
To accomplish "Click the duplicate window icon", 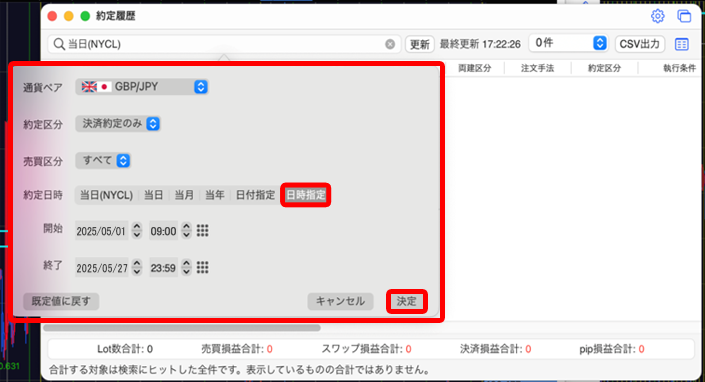I will pyautogui.click(x=684, y=16).
